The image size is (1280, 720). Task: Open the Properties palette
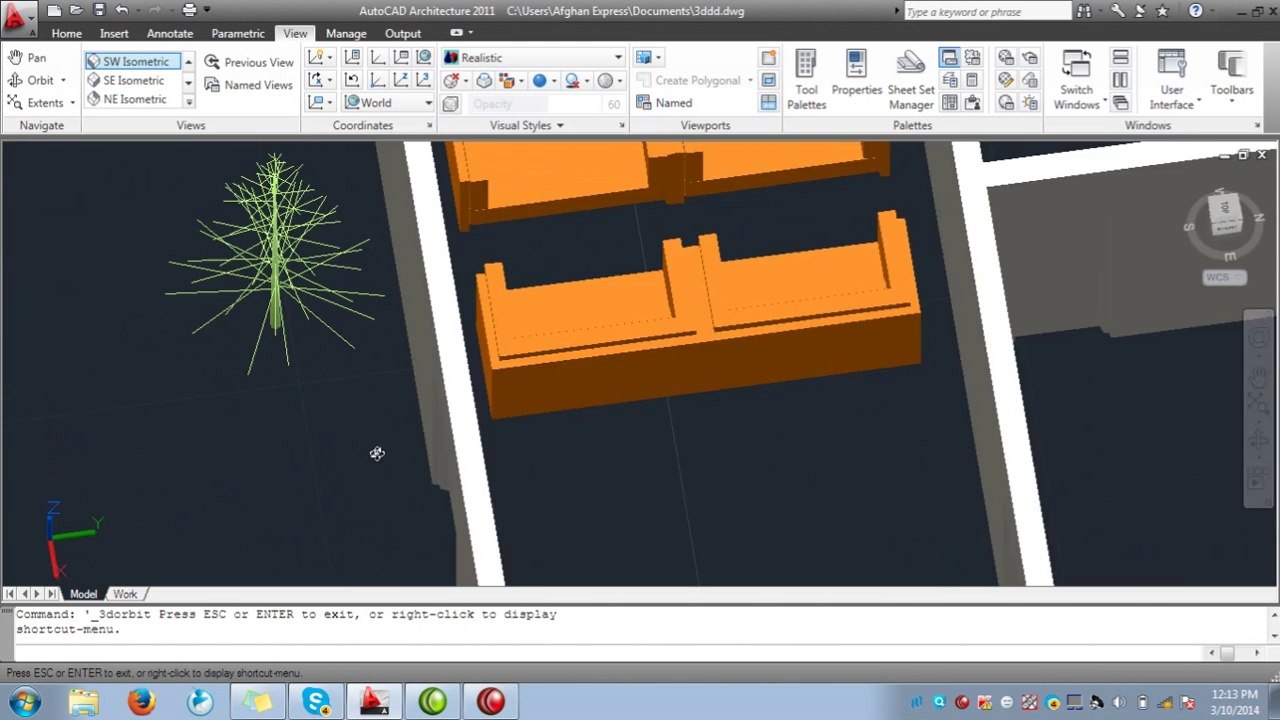point(856,74)
